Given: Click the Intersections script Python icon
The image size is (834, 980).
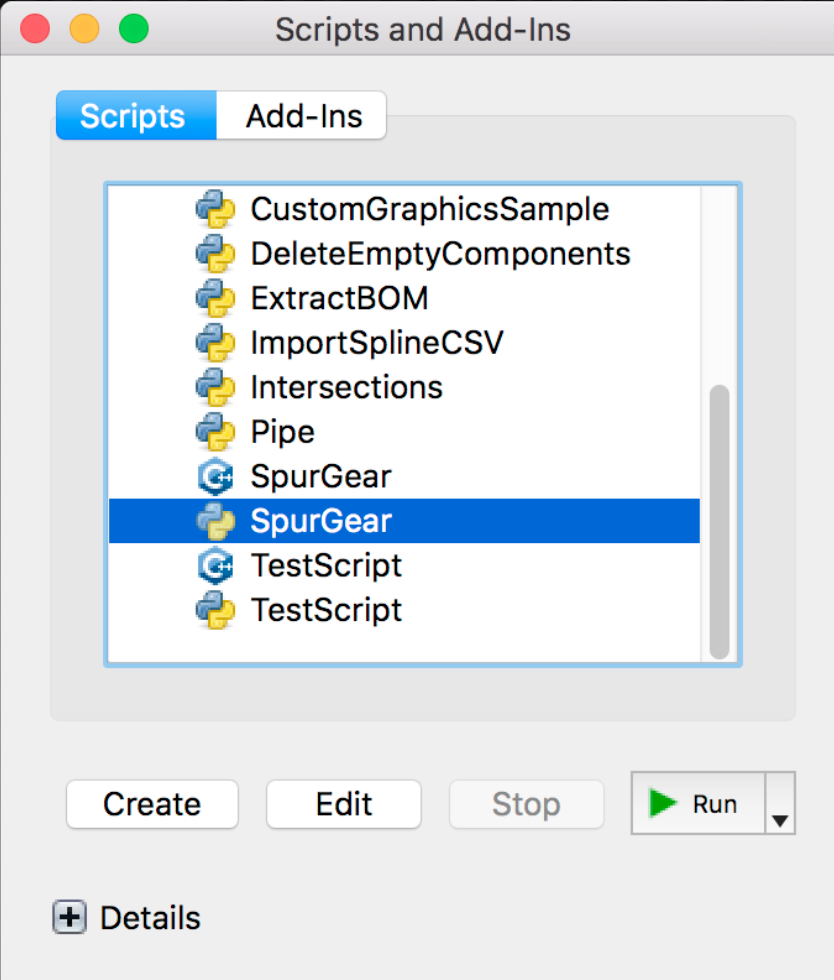Looking at the screenshot, I should tap(215, 387).
